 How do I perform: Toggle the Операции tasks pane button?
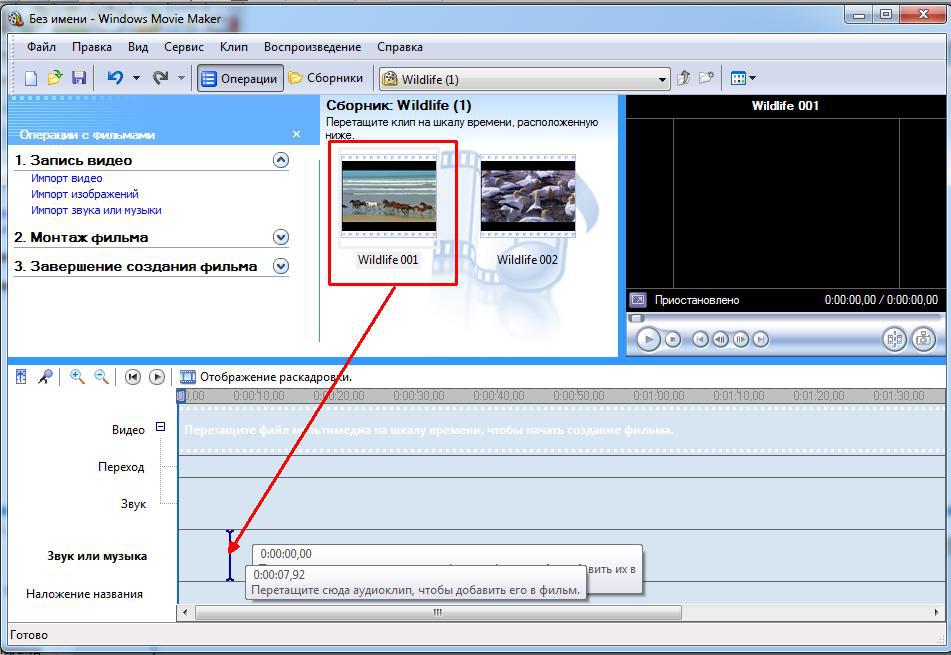point(240,78)
